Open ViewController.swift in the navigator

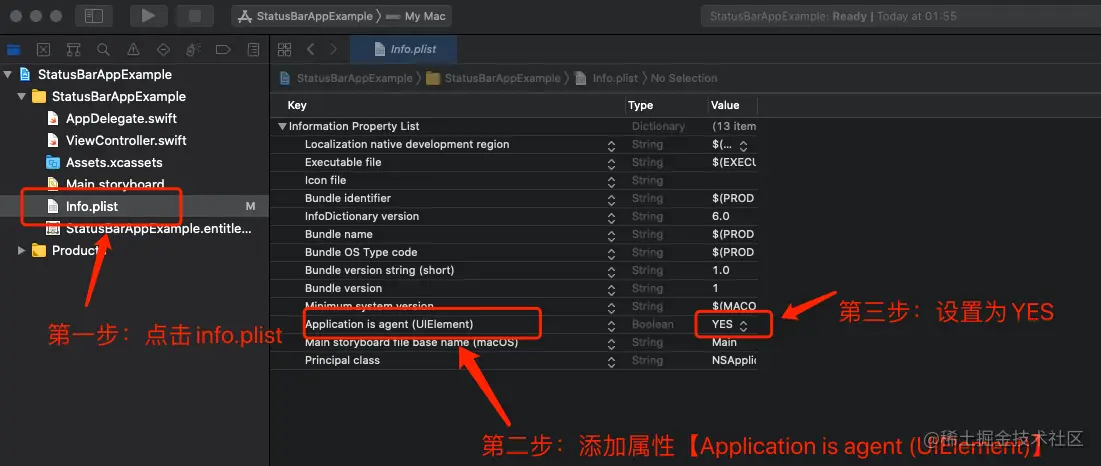(126, 140)
